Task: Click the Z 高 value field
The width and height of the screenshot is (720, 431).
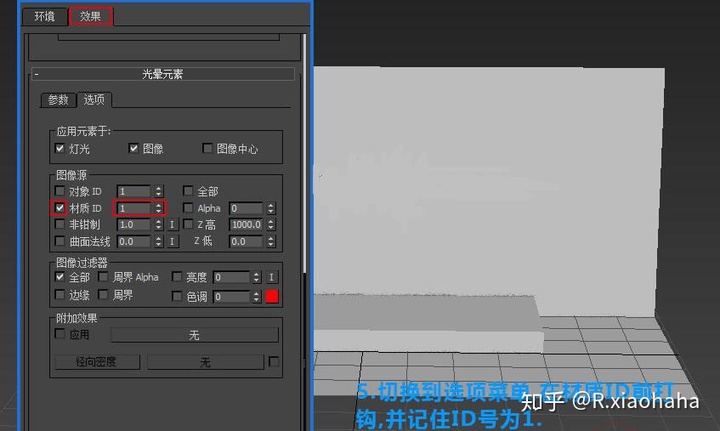Action: click(246, 225)
